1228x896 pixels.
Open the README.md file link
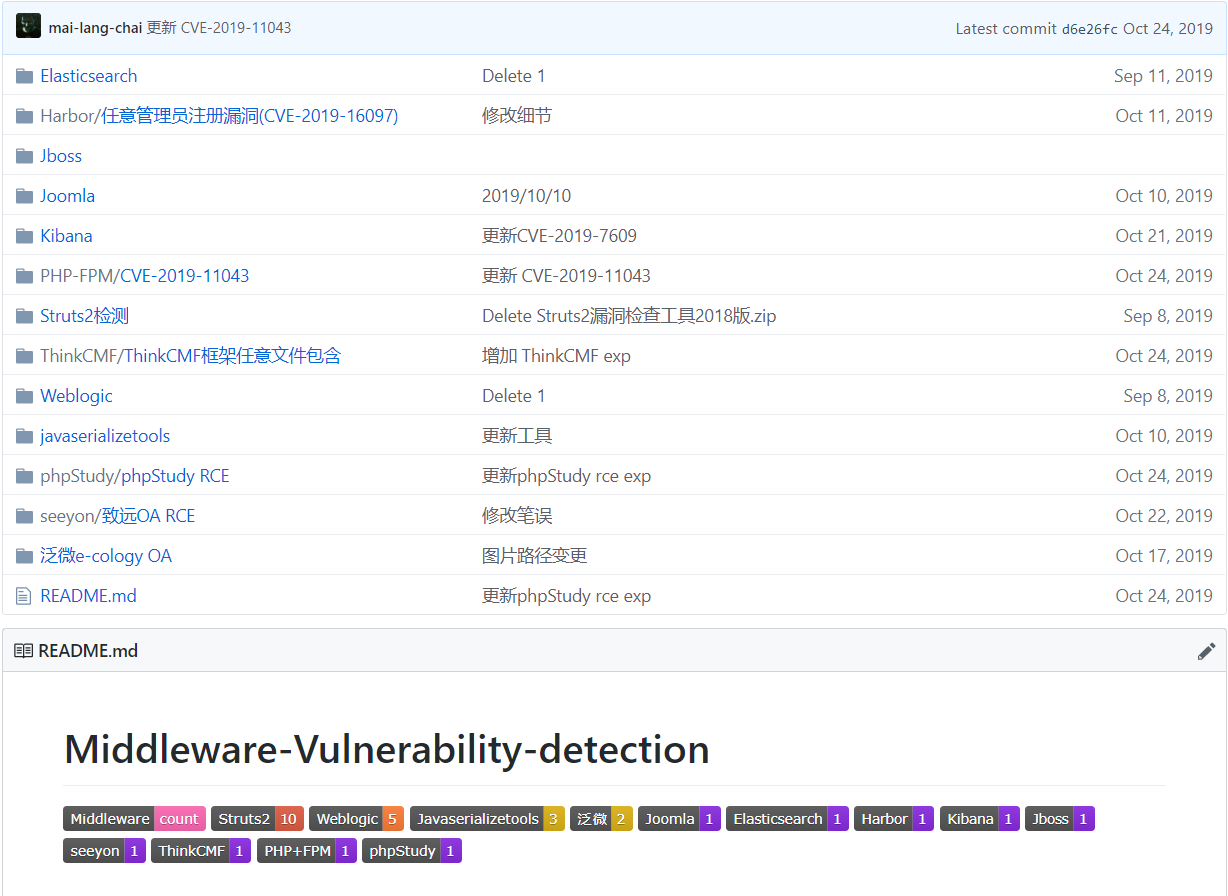point(86,595)
